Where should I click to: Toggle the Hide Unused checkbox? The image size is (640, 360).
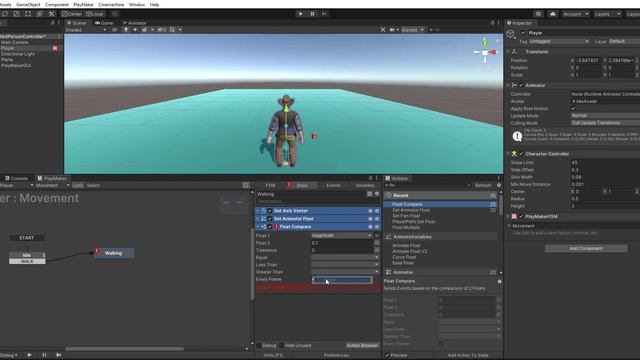[x=281, y=346]
